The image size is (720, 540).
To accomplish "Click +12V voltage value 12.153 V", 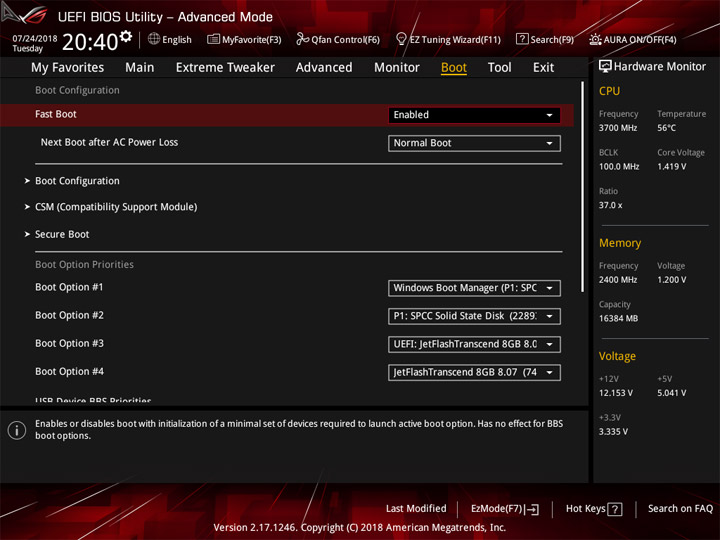I will point(615,394).
